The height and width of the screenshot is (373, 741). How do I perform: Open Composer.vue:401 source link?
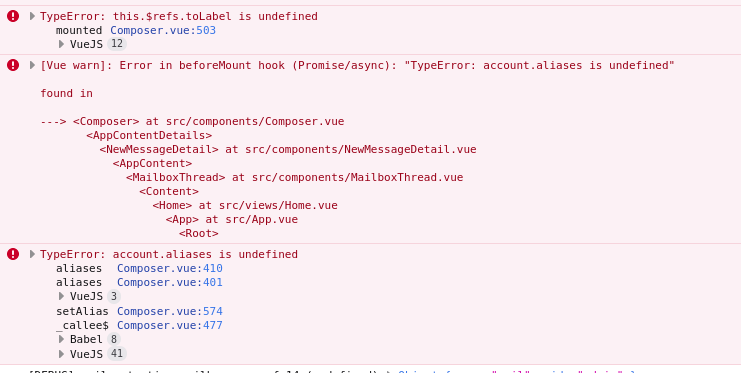(170, 282)
